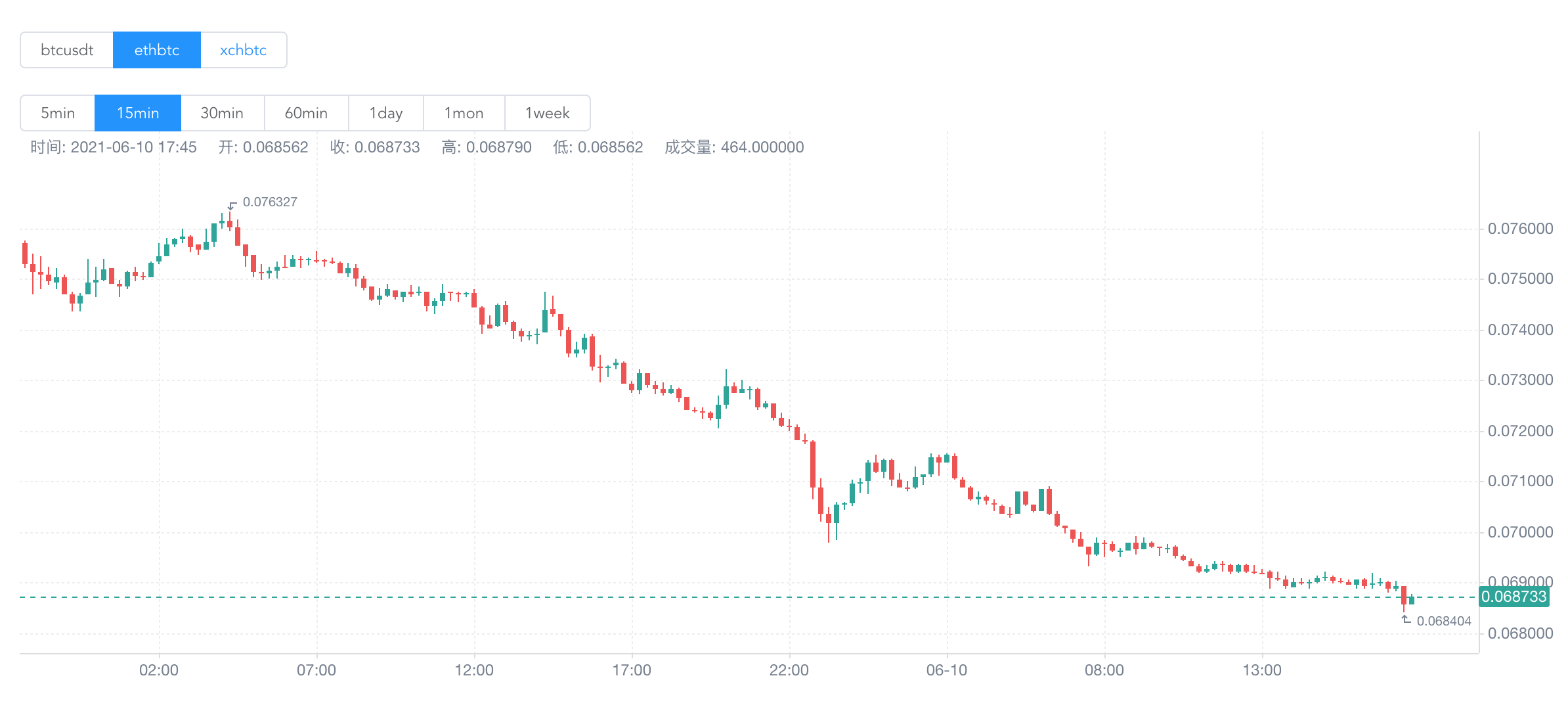The width and height of the screenshot is (1568, 703).
Task: Switch to the 30min timeframe
Action: (x=221, y=112)
